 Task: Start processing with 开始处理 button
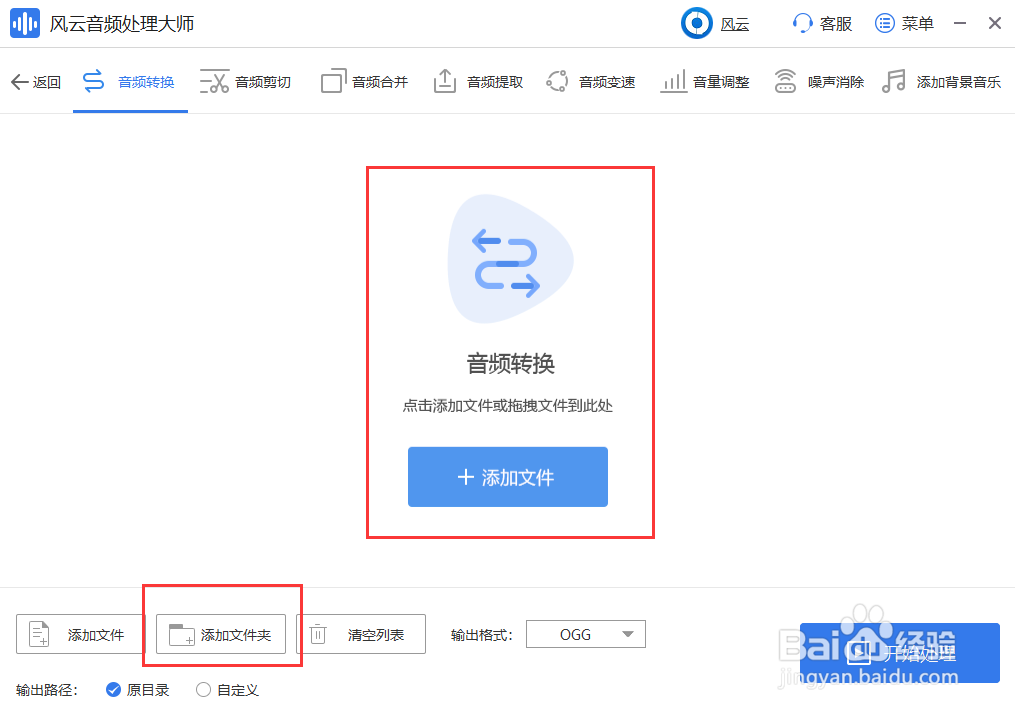point(900,652)
